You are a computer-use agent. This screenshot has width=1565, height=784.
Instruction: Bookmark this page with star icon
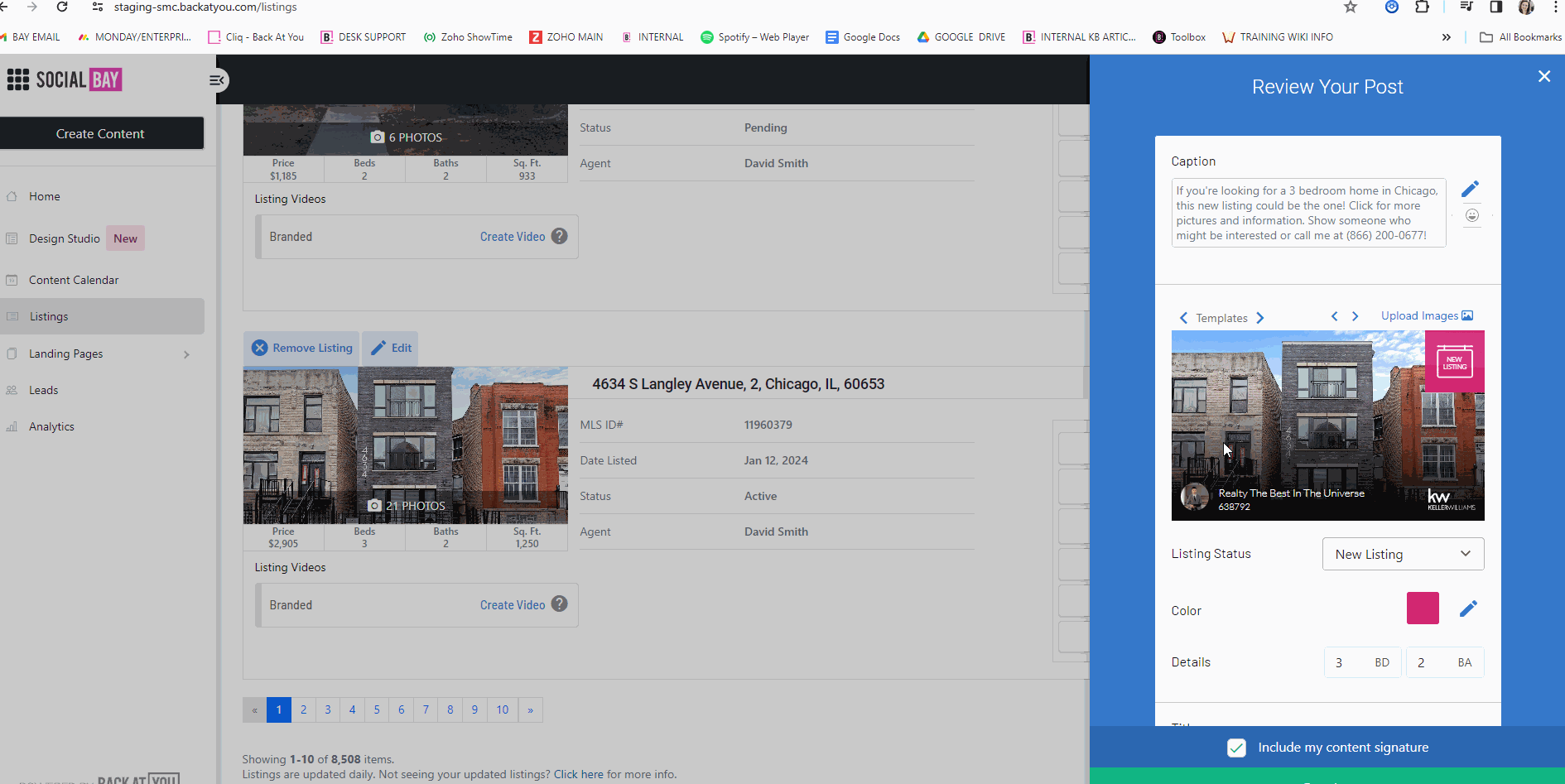[x=1351, y=7]
